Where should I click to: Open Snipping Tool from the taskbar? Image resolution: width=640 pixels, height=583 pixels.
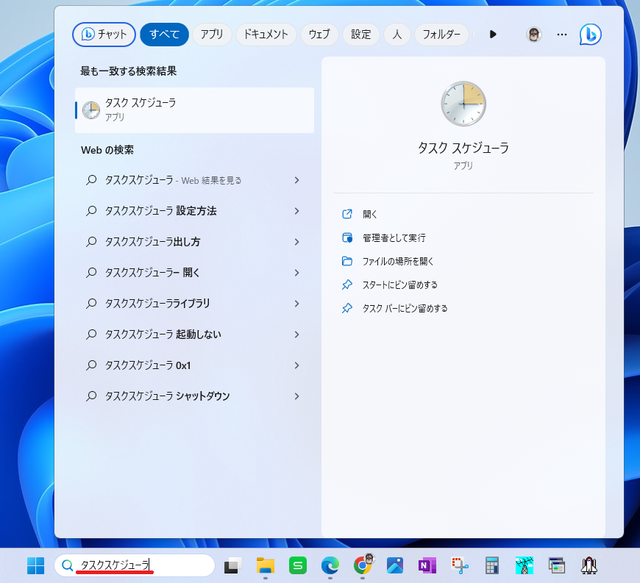[x=460, y=565]
